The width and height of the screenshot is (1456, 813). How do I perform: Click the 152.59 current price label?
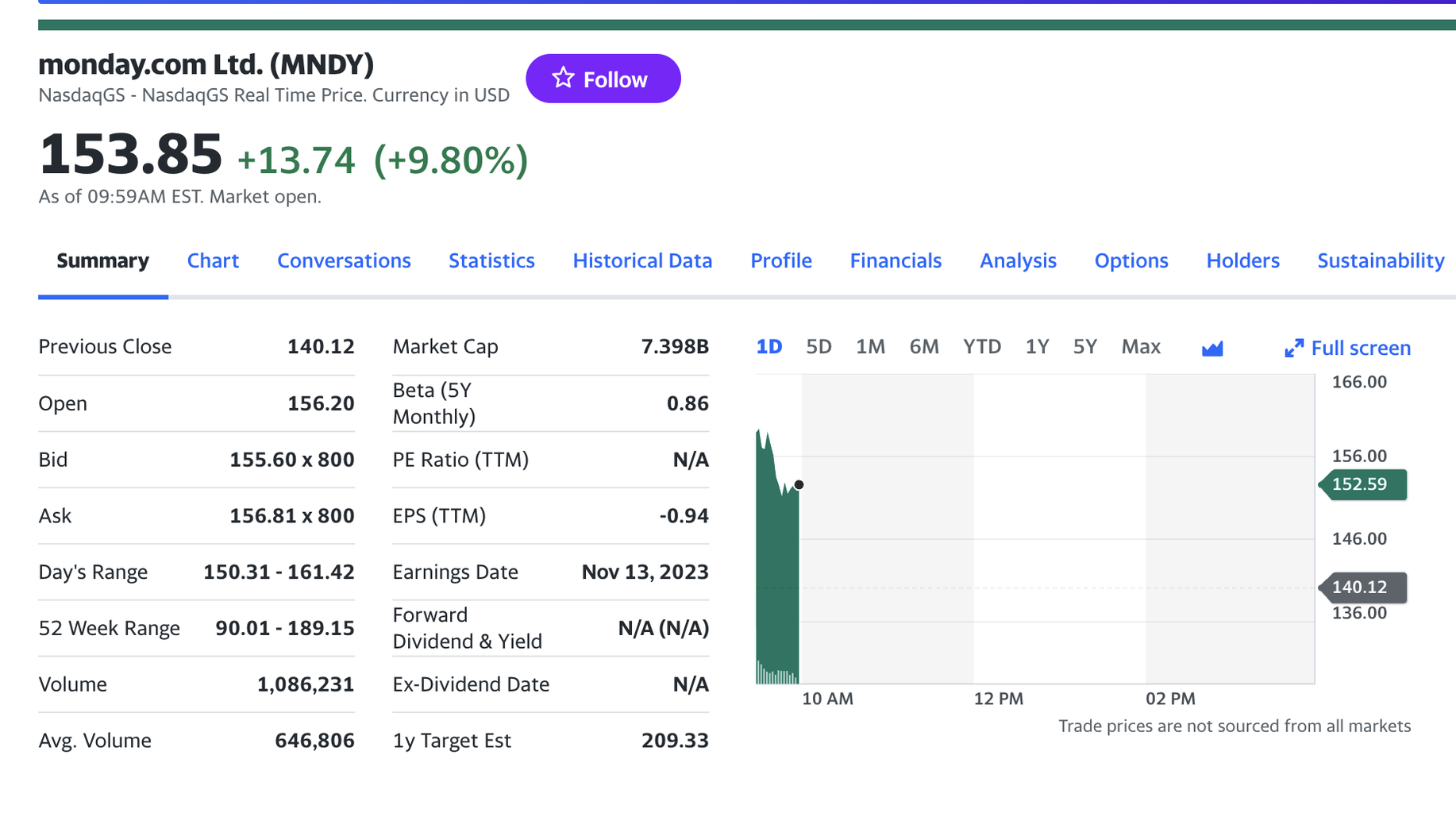[1362, 484]
